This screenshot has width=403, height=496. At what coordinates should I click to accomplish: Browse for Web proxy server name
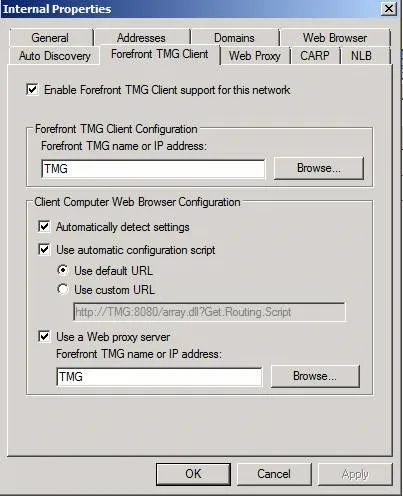(315, 376)
